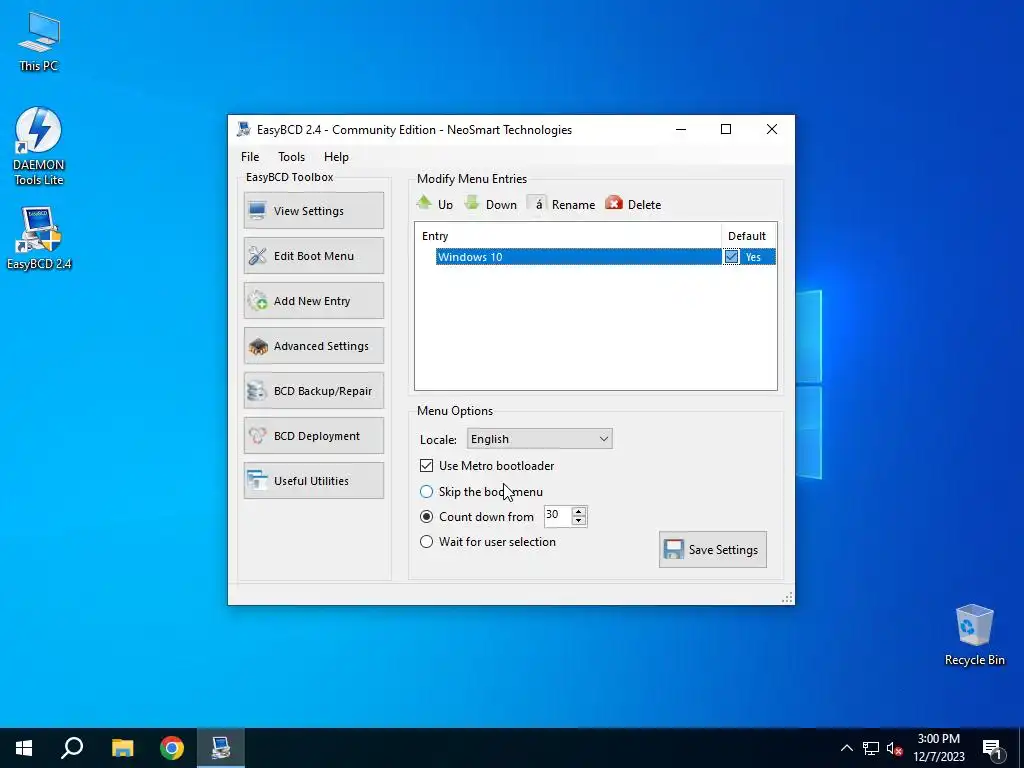Minimize the EasyBCD window
Screen dimensions: 1024x768
(x=680, y=129)
